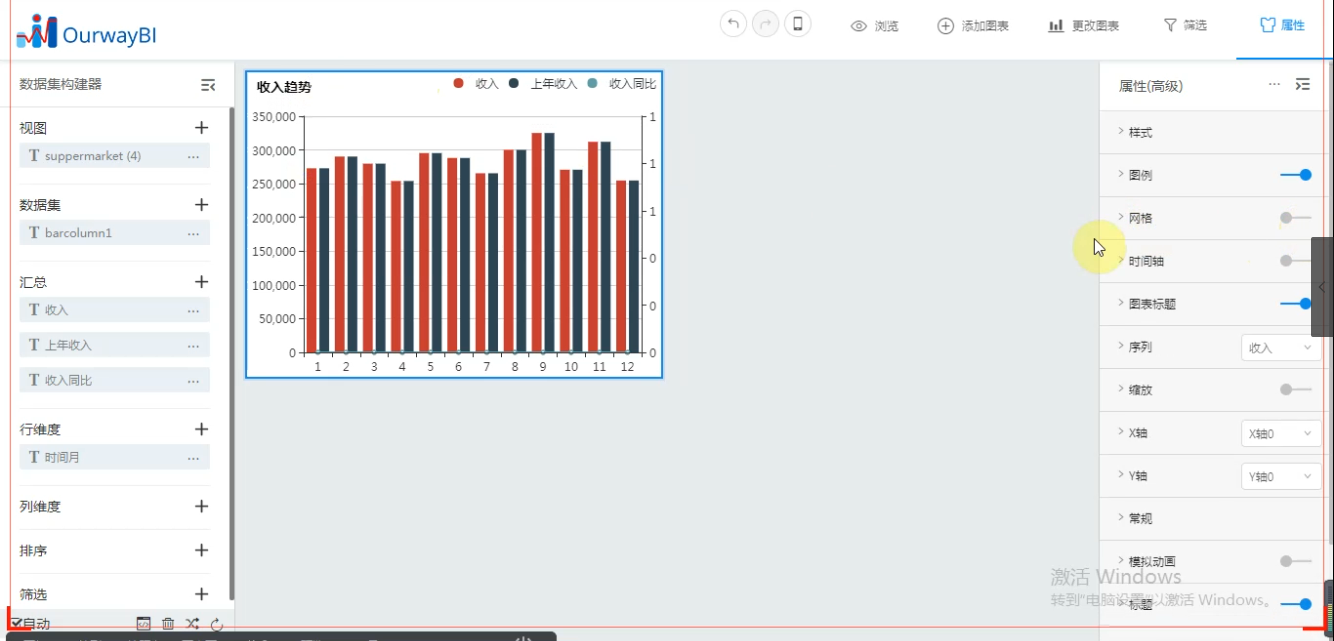Select the 收入同比 summary field
The height and width of the screenshot is (641, 1334).
(x=115, y=380)
